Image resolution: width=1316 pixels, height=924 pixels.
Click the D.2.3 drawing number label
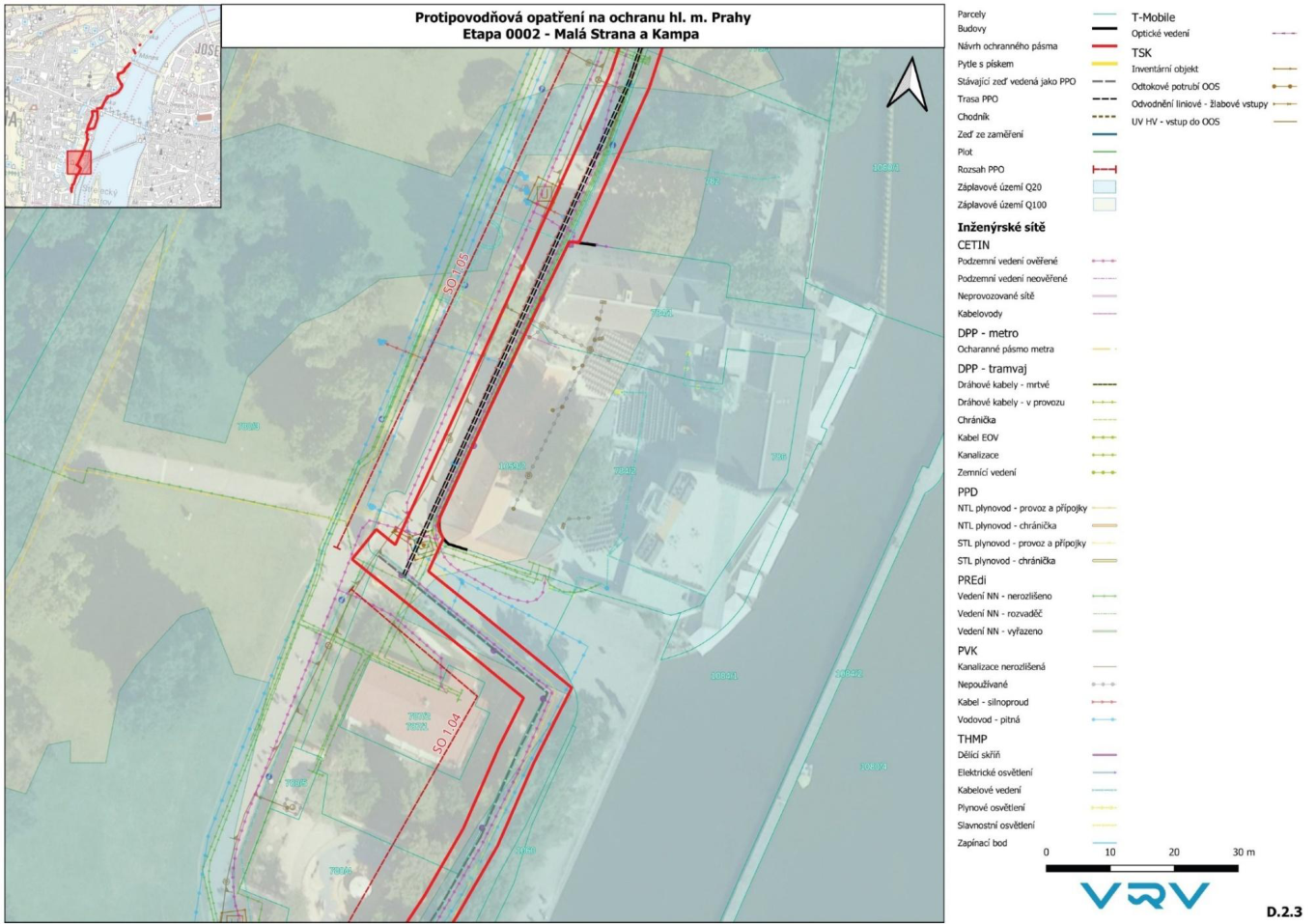(1283, 911)
